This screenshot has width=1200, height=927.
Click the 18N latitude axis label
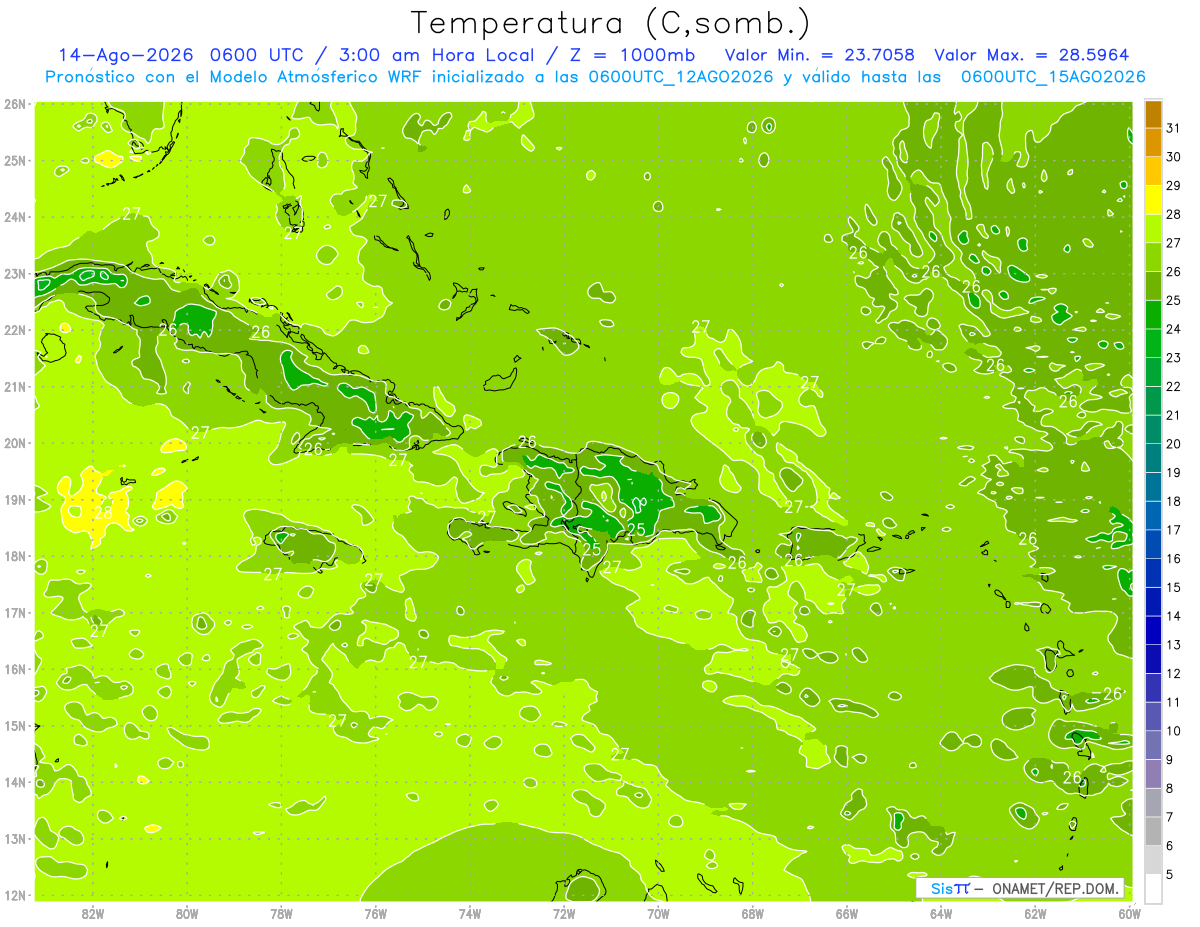coord(15,556)
